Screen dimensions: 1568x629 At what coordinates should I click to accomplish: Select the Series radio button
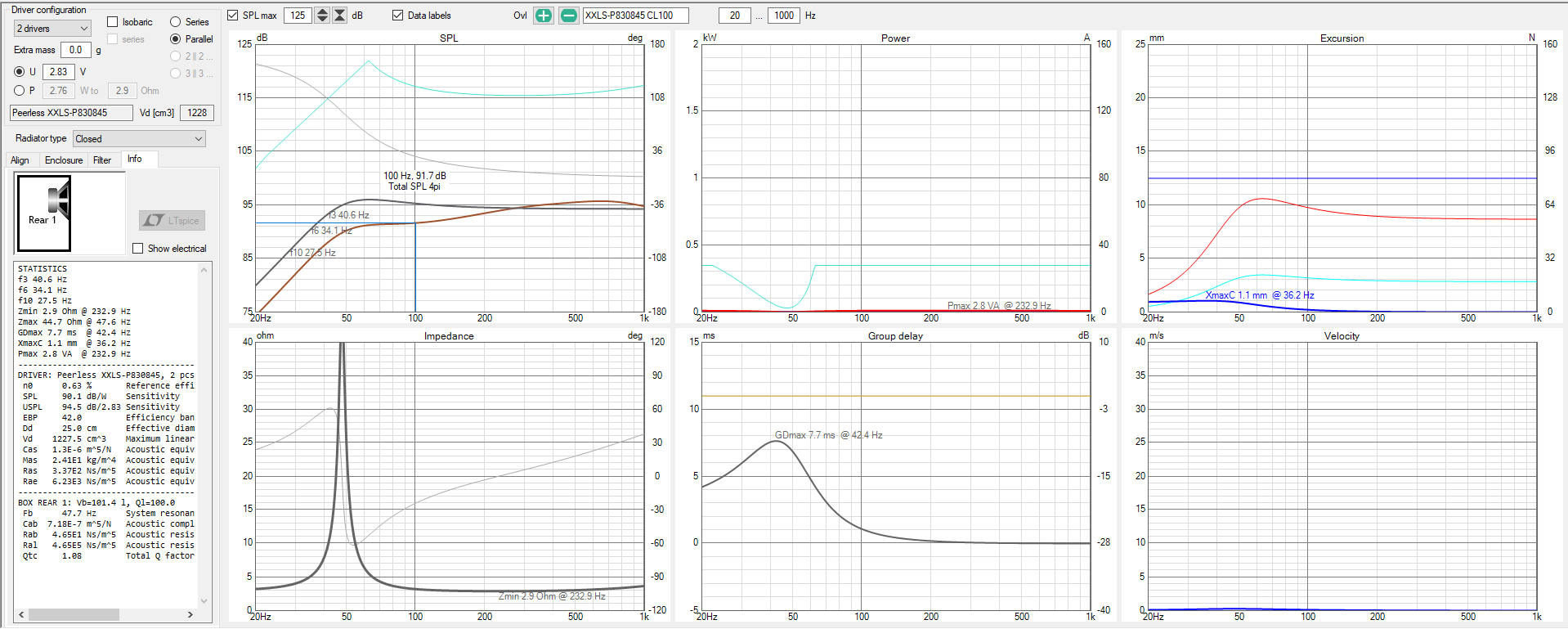pyautogui.click(x=175, y=22)
